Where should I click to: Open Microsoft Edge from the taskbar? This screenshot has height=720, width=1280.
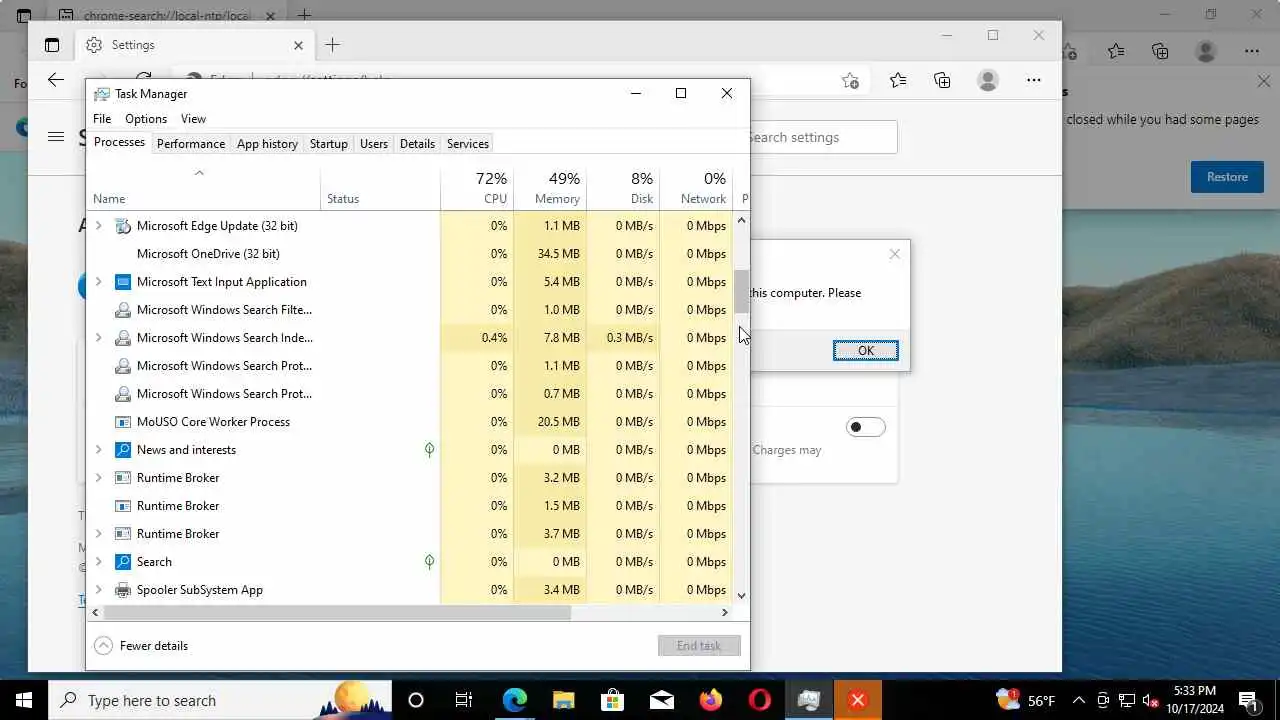coord(514,700)
